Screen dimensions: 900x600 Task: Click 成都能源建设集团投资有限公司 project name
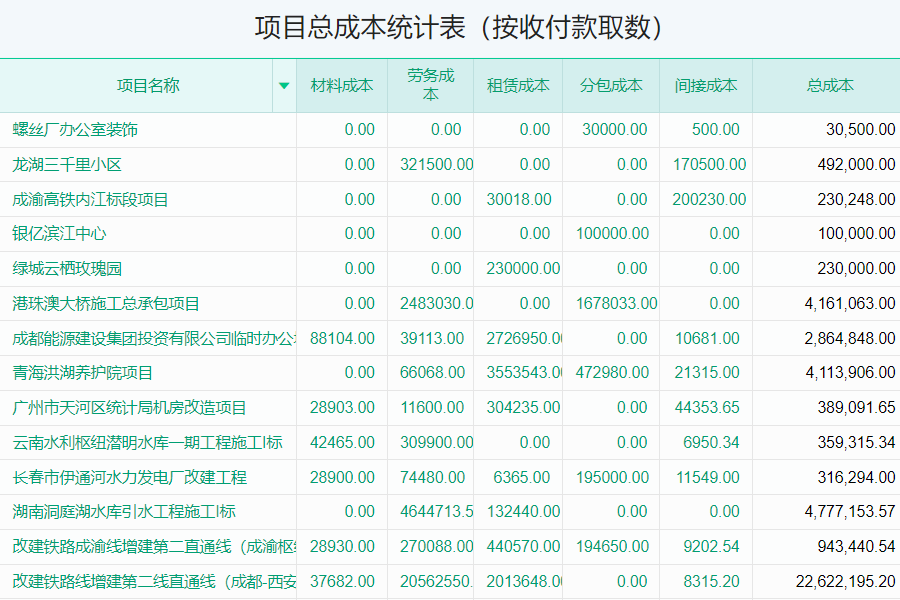click(x=154, y=339)
